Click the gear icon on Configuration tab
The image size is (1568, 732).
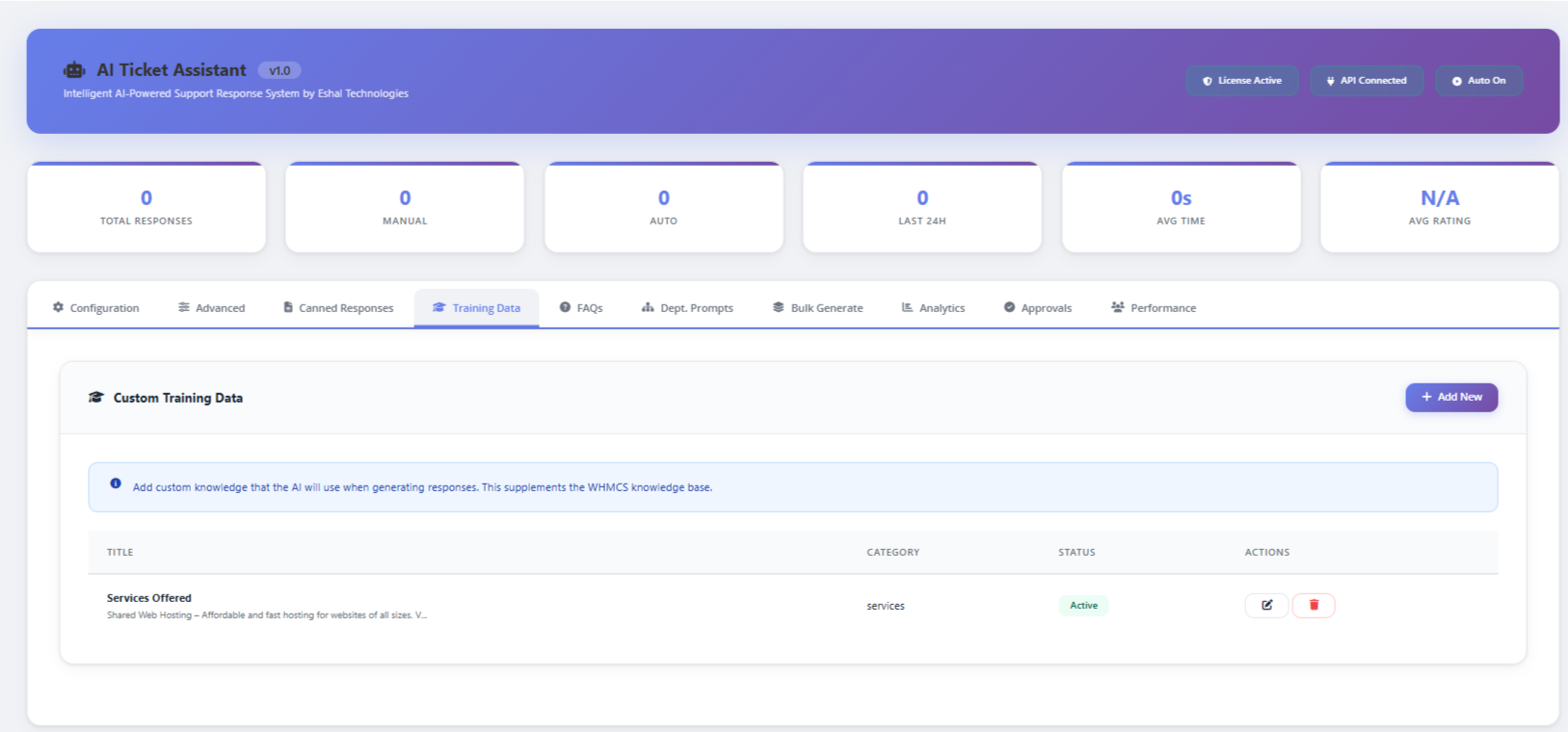pyautogui.click(x=59, y=307)
